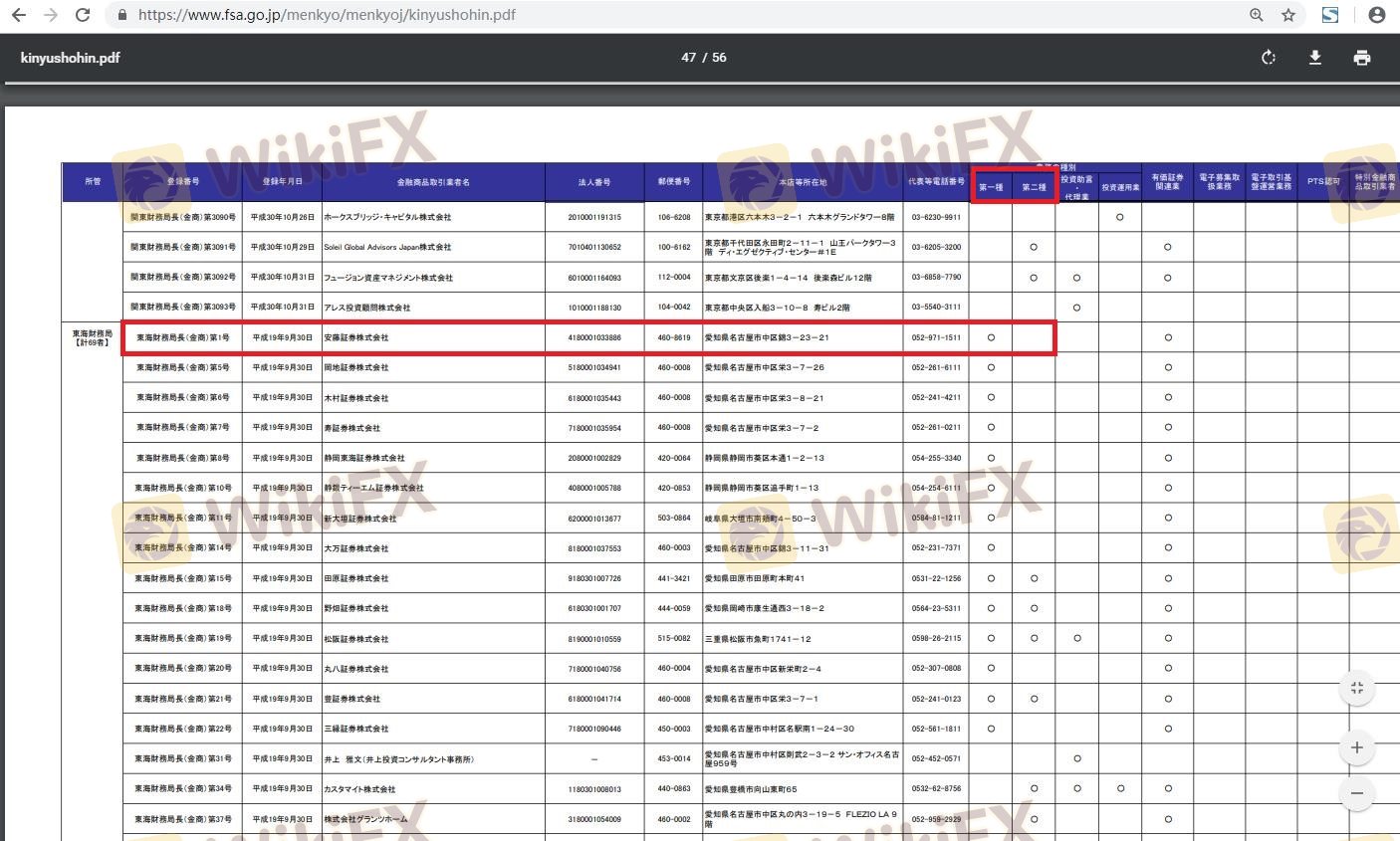Zoom out with the minus button
Viewport: 1400px width, 841px height.
pyautogui.click(x=1356, y=793)
